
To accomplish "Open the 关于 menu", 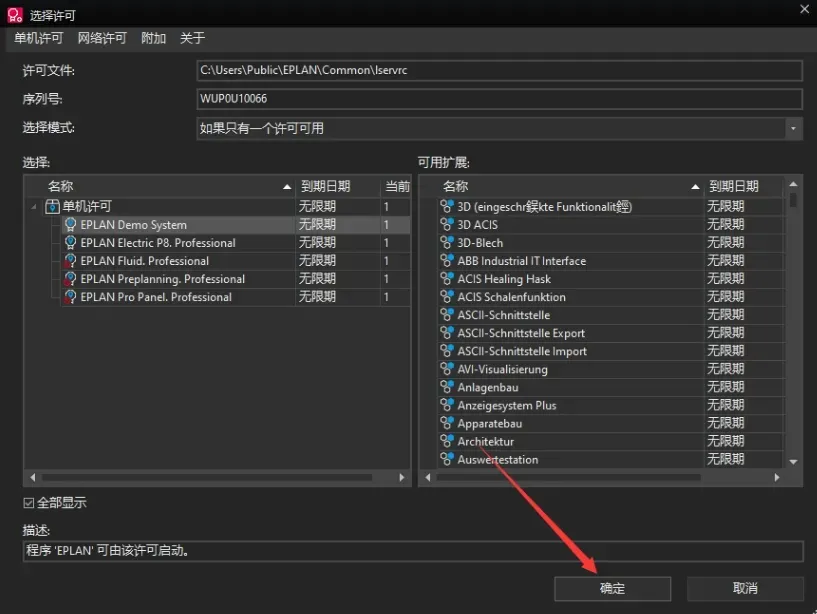I will (192, 38).
